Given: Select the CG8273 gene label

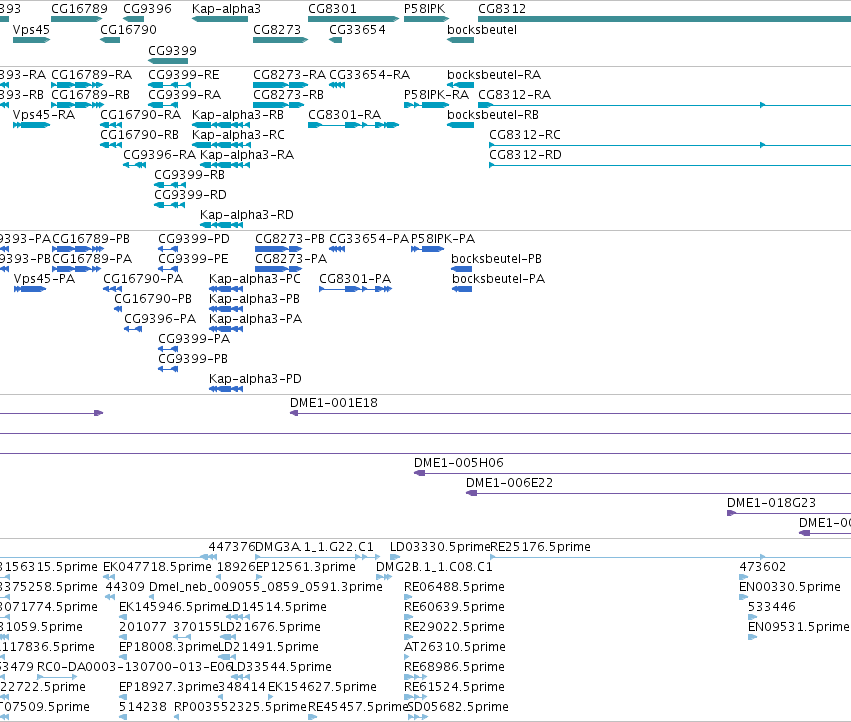Looking at the screenshot, I should click(x=277, y=30).
